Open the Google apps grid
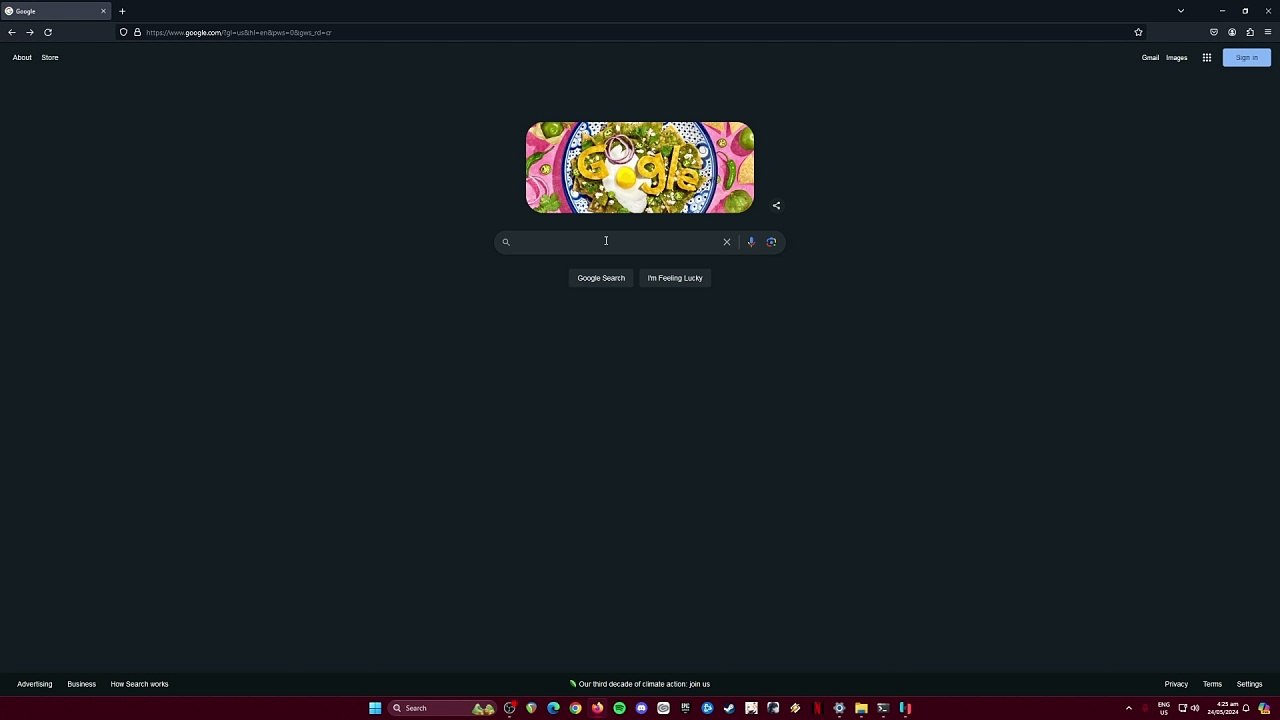 click(1207, 57)
